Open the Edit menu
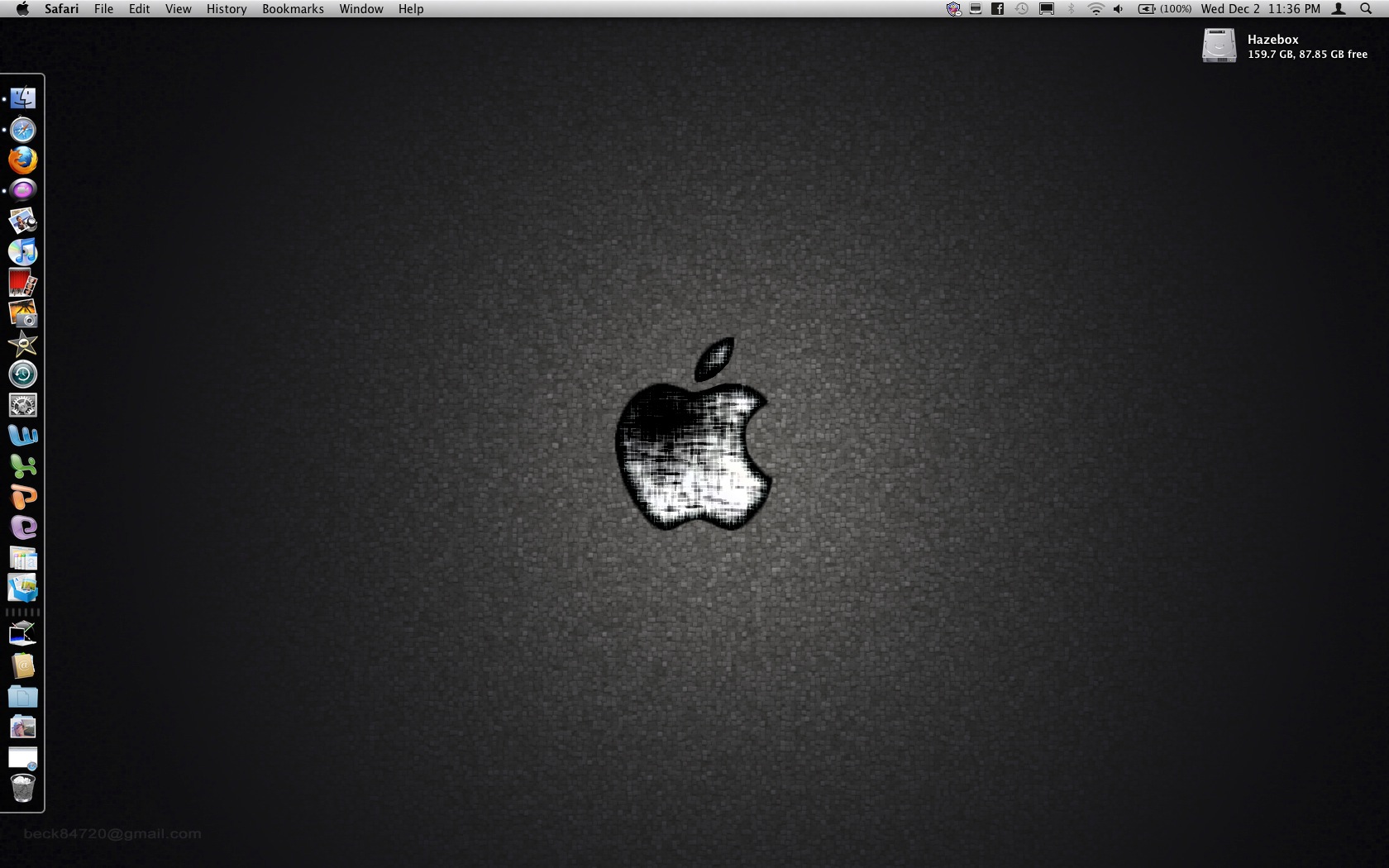The image size is (1389, 868). [x=139, y=8]
